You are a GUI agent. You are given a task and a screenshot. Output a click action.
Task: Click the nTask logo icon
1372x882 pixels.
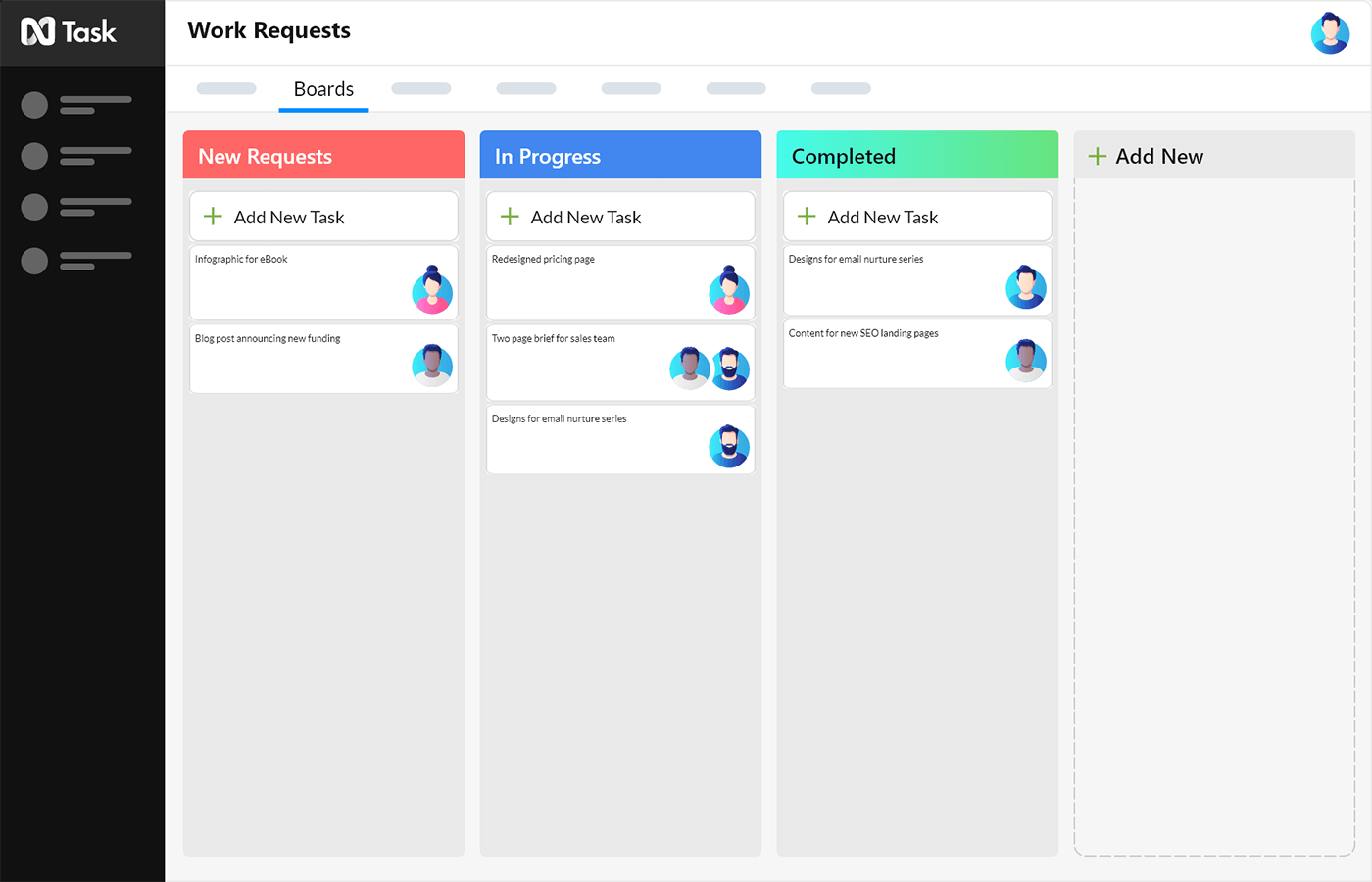[37, 32]
